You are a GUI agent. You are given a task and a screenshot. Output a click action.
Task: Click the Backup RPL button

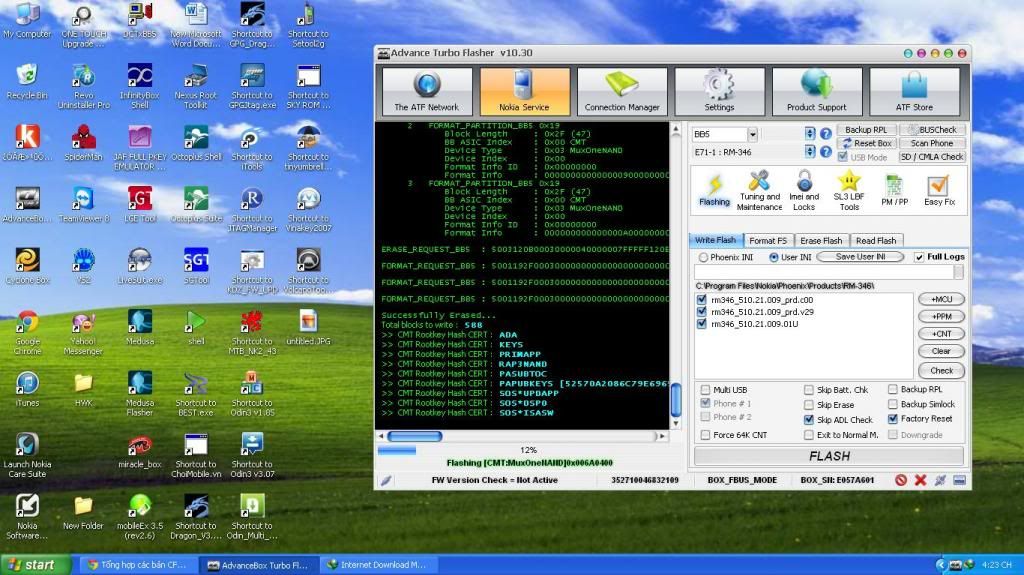[x=866, y=130]
